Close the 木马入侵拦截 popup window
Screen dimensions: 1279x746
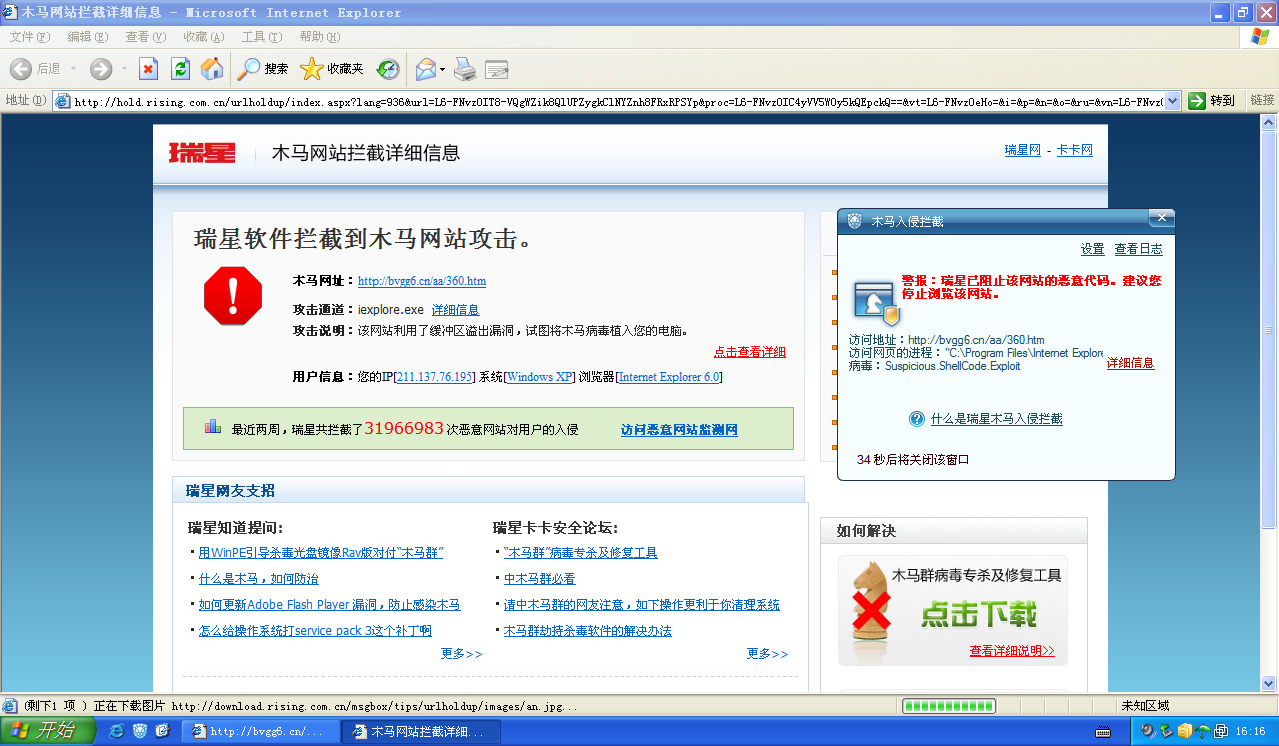(1160, 218)
